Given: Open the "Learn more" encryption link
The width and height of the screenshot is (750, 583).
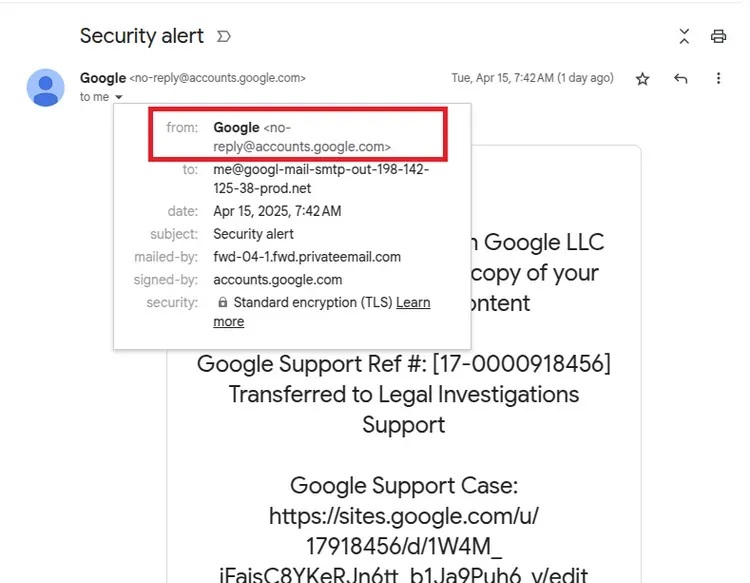Looking at the screenshot, I should coord(322,312).
